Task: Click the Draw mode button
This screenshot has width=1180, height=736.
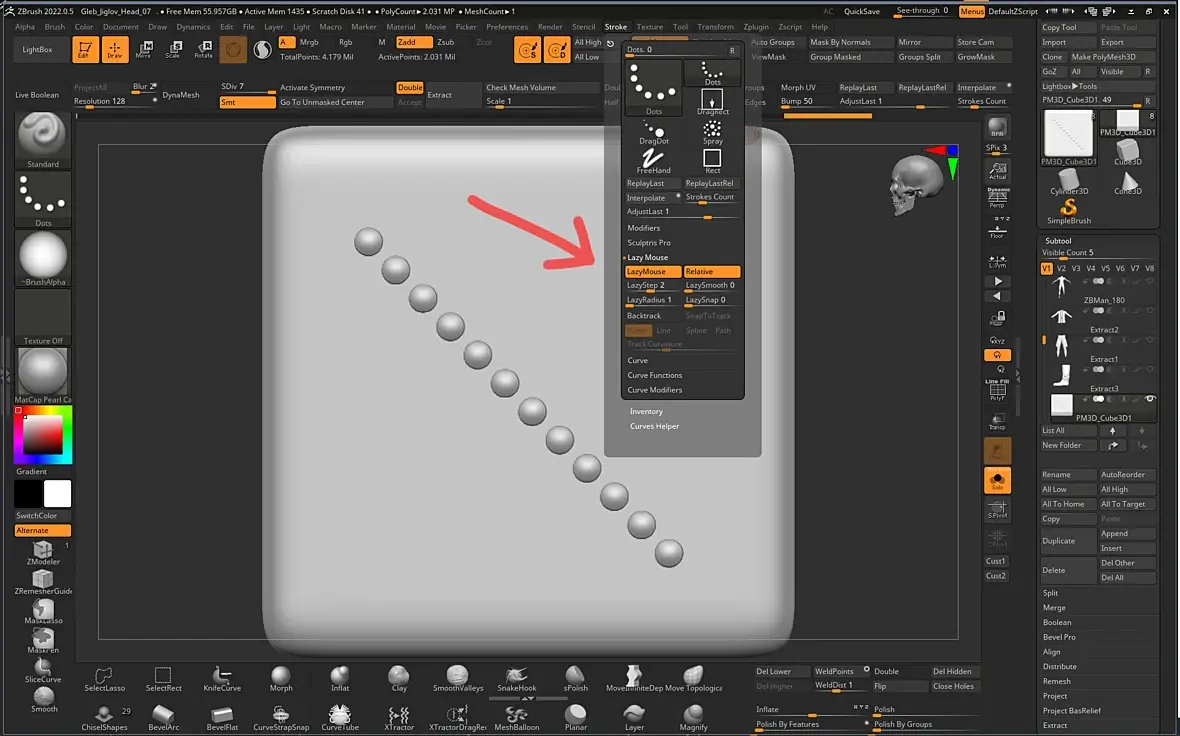Action: tap(114, 50)
